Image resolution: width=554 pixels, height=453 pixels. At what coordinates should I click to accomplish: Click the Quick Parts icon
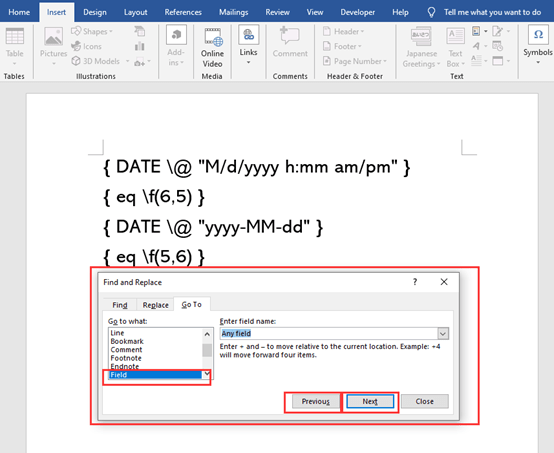pyautogui.click(x=476, y=31)
